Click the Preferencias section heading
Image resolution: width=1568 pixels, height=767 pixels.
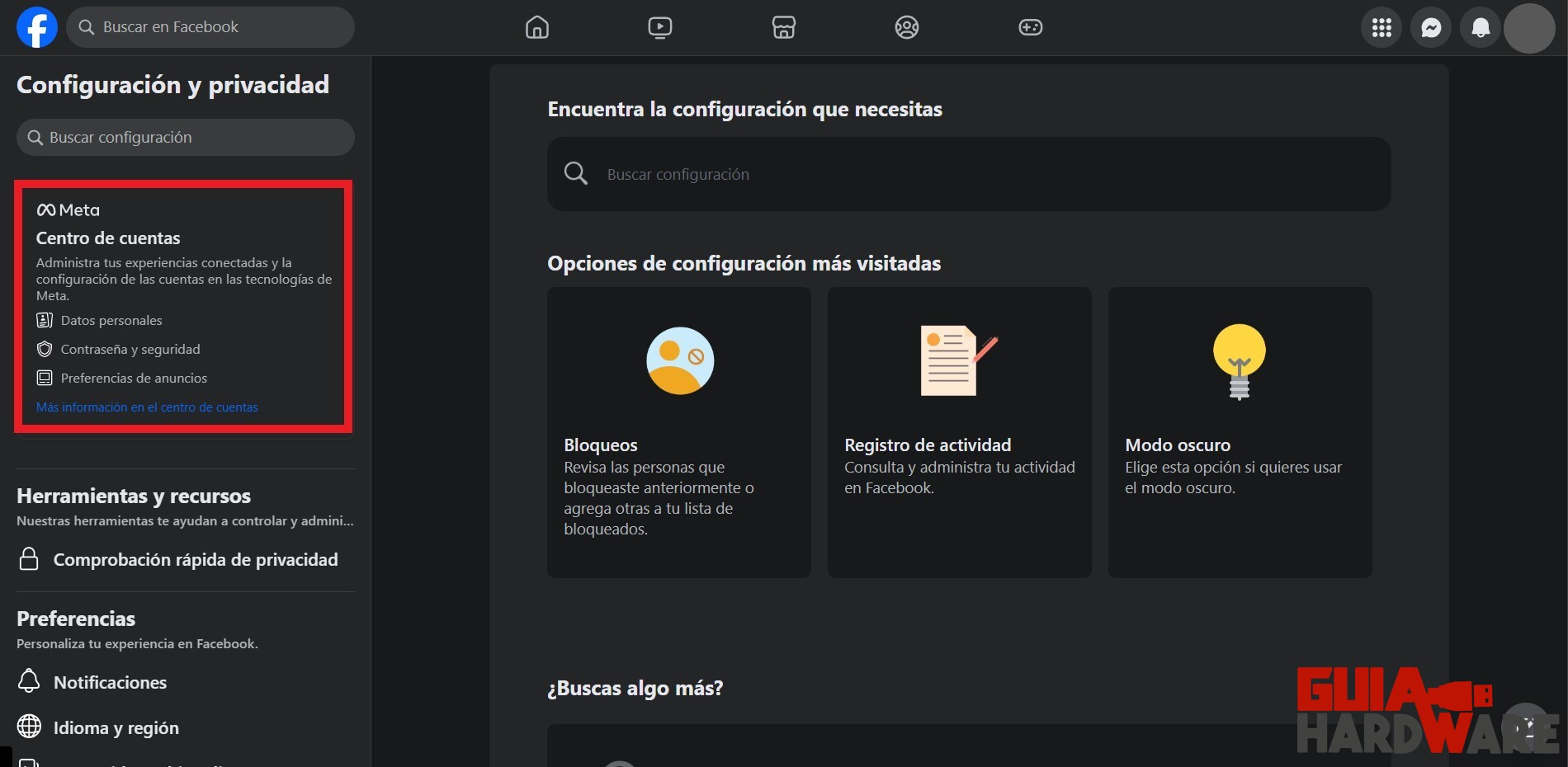coord(76,619)
